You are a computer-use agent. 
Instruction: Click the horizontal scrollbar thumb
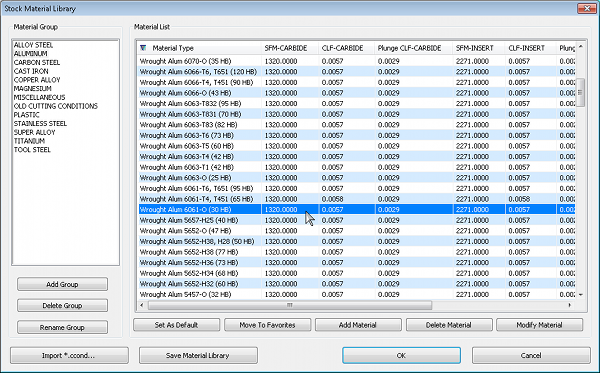290,305
